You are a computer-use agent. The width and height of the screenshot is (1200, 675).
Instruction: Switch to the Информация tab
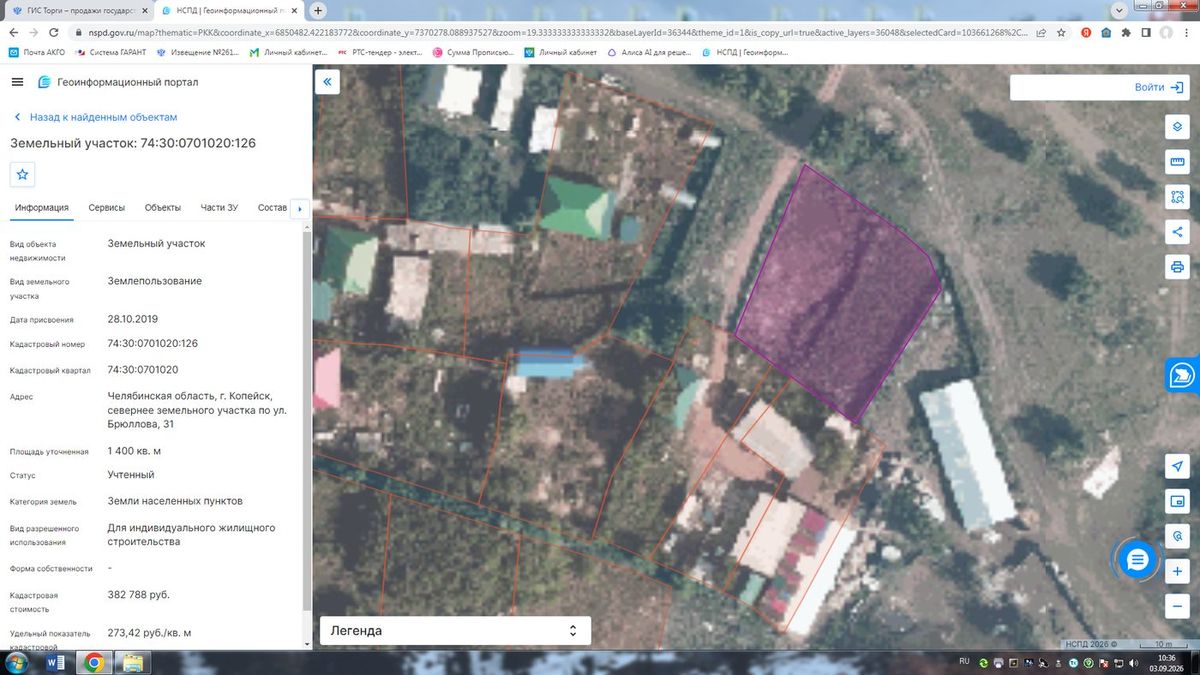[x=42, y=208]
